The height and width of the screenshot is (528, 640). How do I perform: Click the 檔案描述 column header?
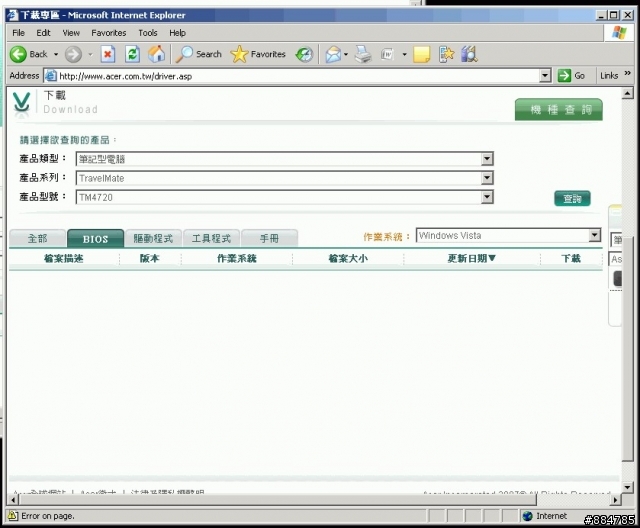coord(64,258)
